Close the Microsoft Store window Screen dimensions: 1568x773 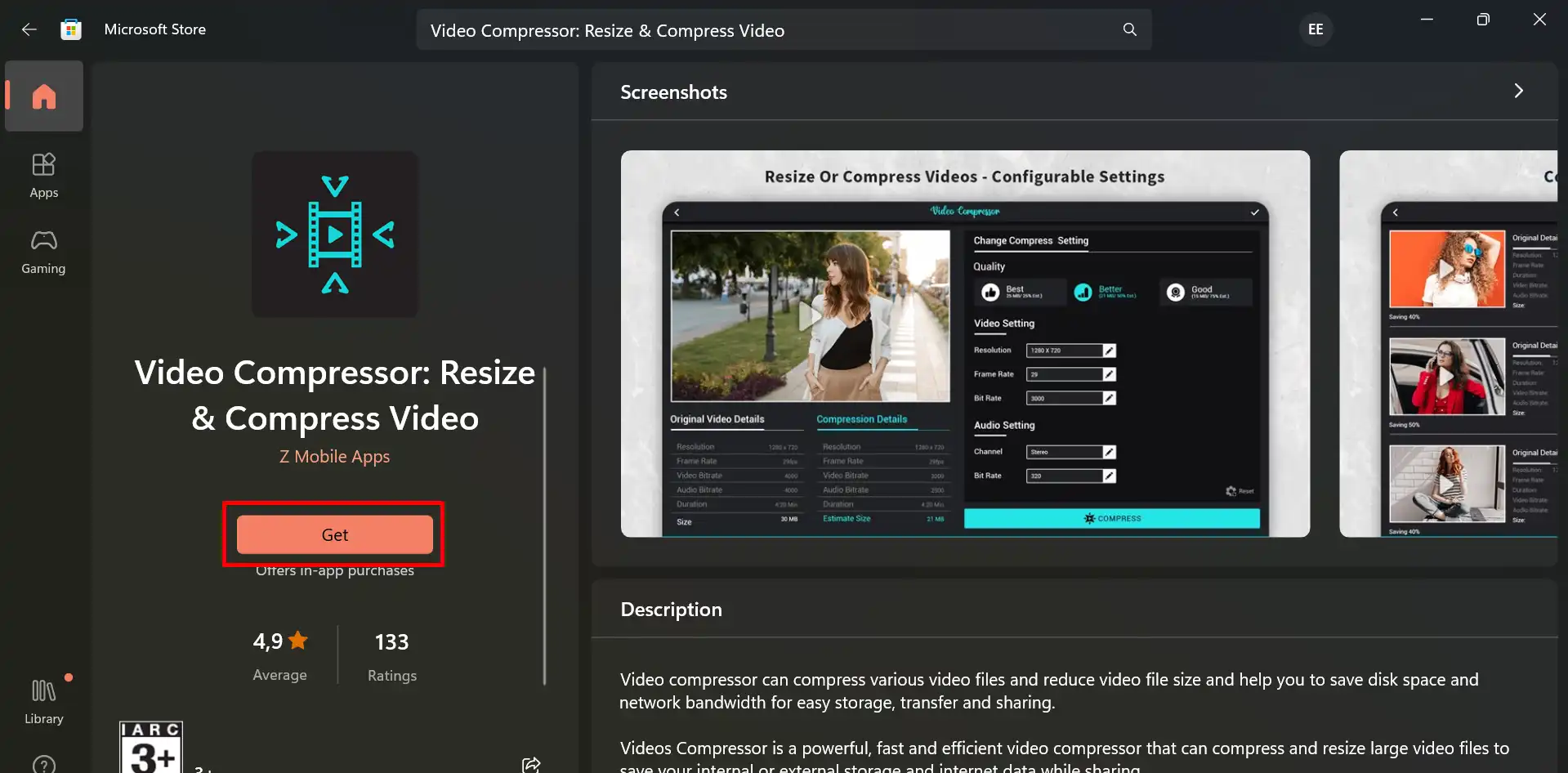coord(1539,20)
